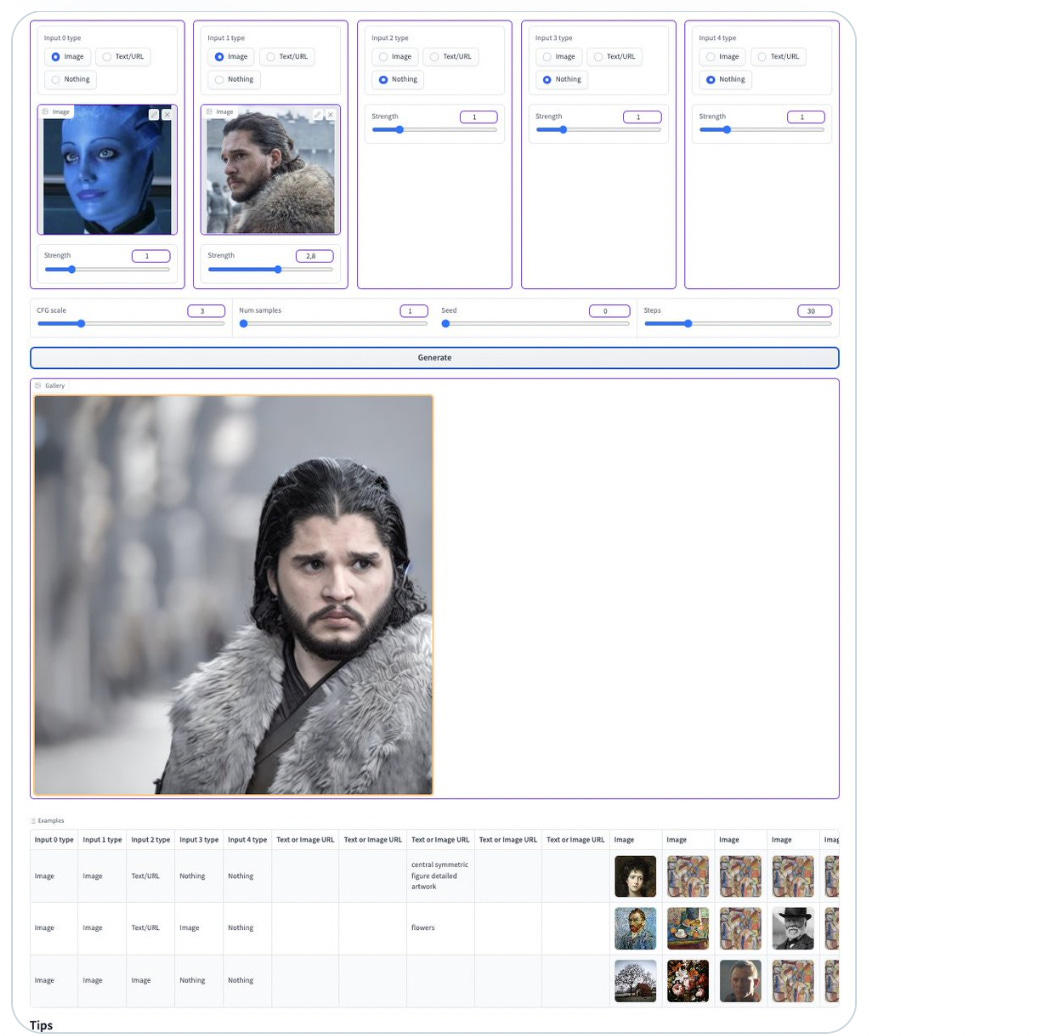Open the generated portrait in the Gallery

tap(233, 595)
